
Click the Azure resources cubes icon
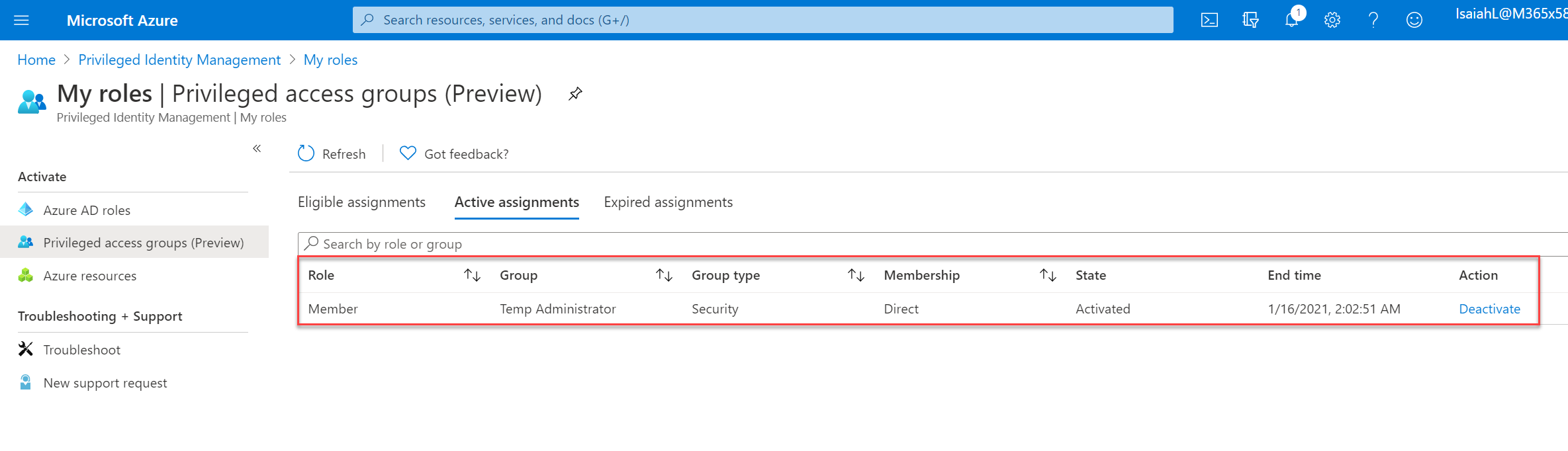26,275
